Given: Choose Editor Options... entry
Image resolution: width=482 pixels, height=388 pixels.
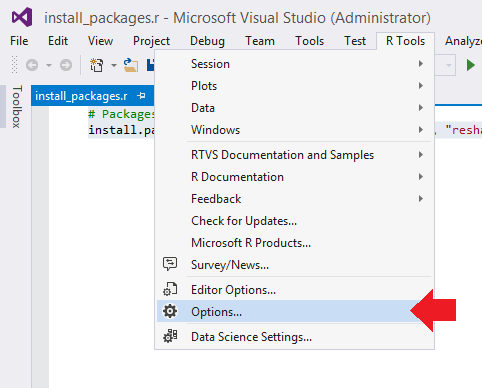Looking at the screenshot, I should [295, 290].
